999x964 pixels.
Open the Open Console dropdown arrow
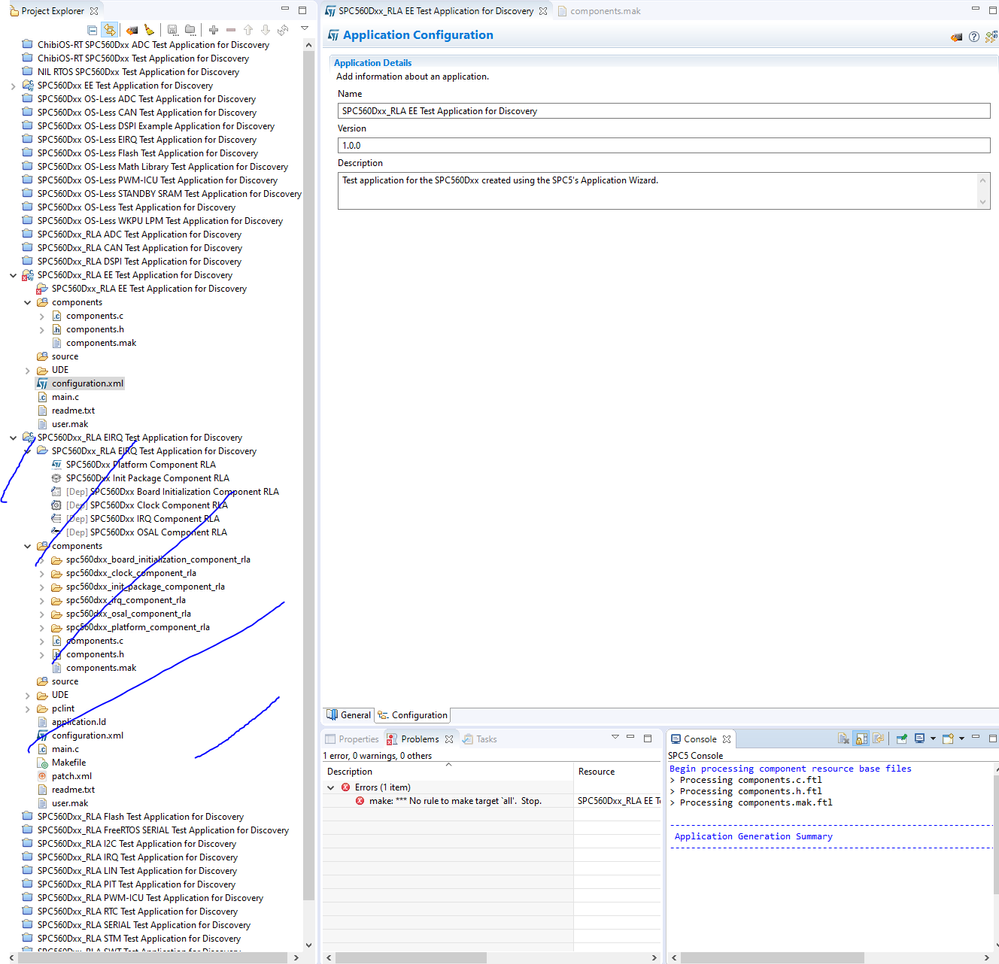[961, 738]
